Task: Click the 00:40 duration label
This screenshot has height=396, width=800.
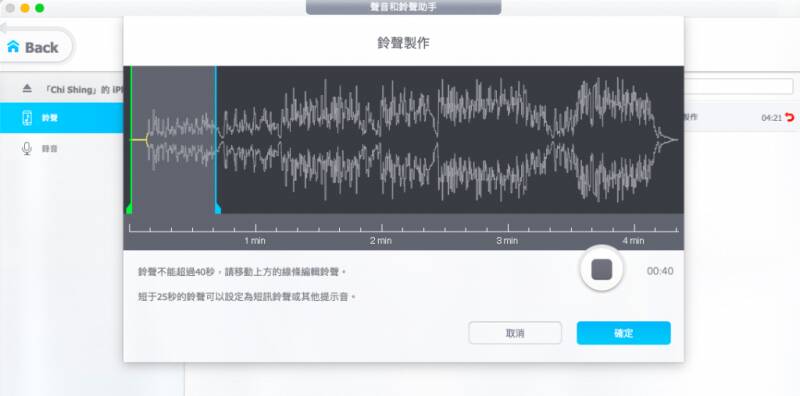Action: point(660,271)
